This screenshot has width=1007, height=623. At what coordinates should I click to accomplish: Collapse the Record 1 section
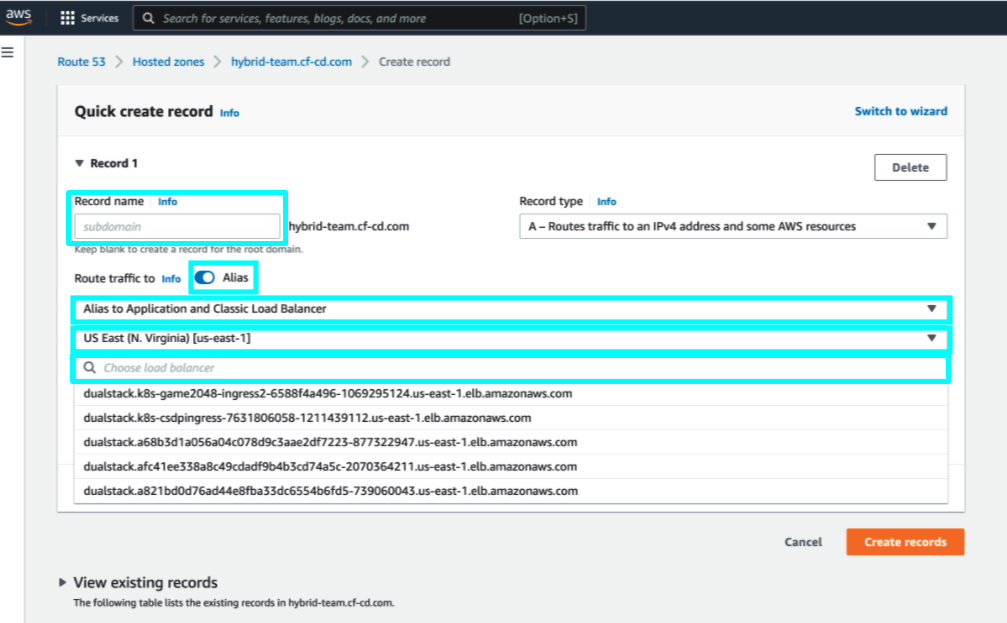[x=80, y=163]
